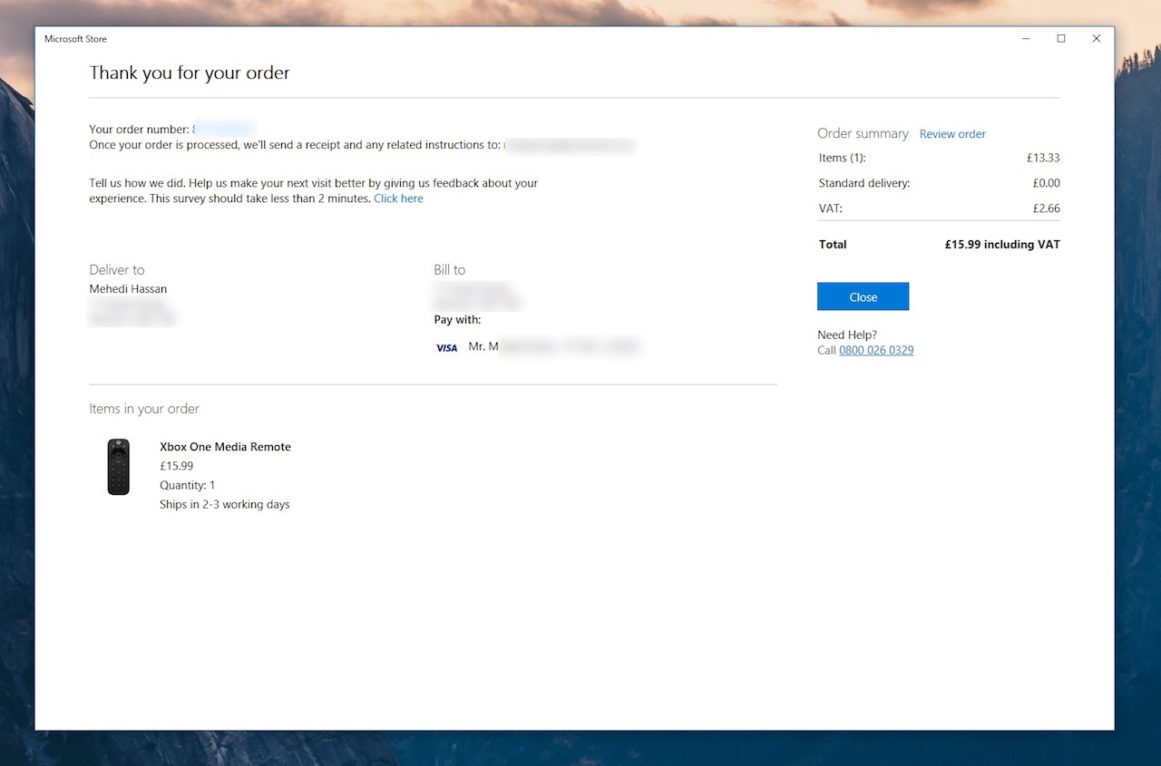The height and width of the screenshot is (766, 1161).
Task: Click the Ships in 2-3 working days text
Action: tap(224, 505)
